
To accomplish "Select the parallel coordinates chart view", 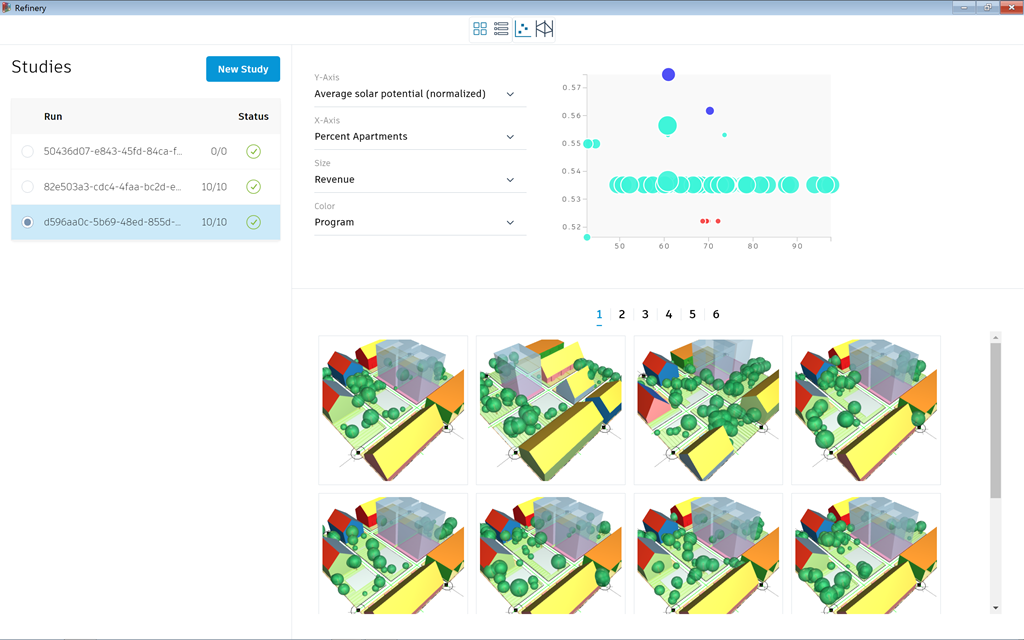I will coord(544,29).
